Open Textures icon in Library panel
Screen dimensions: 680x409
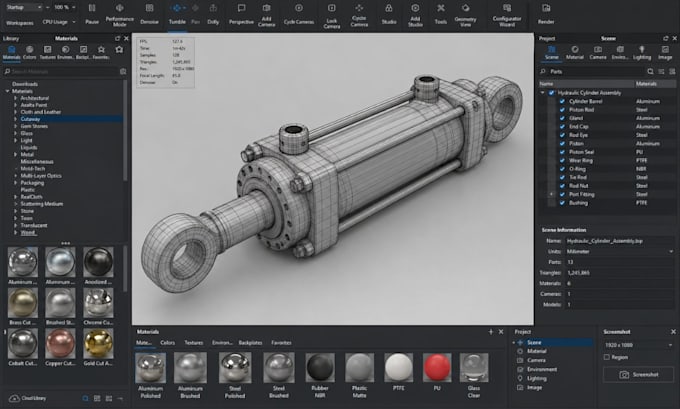pyautogui.click(x=47, y=49)
